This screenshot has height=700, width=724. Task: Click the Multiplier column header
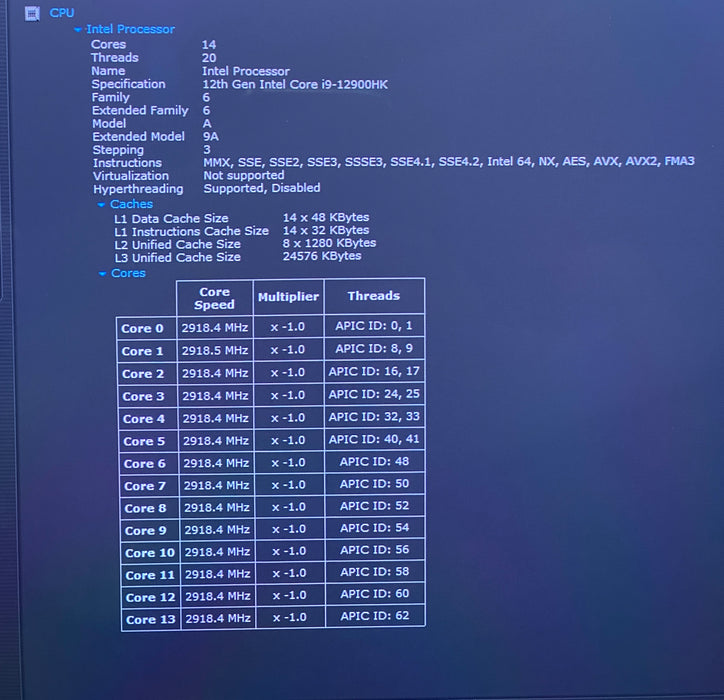289,297
